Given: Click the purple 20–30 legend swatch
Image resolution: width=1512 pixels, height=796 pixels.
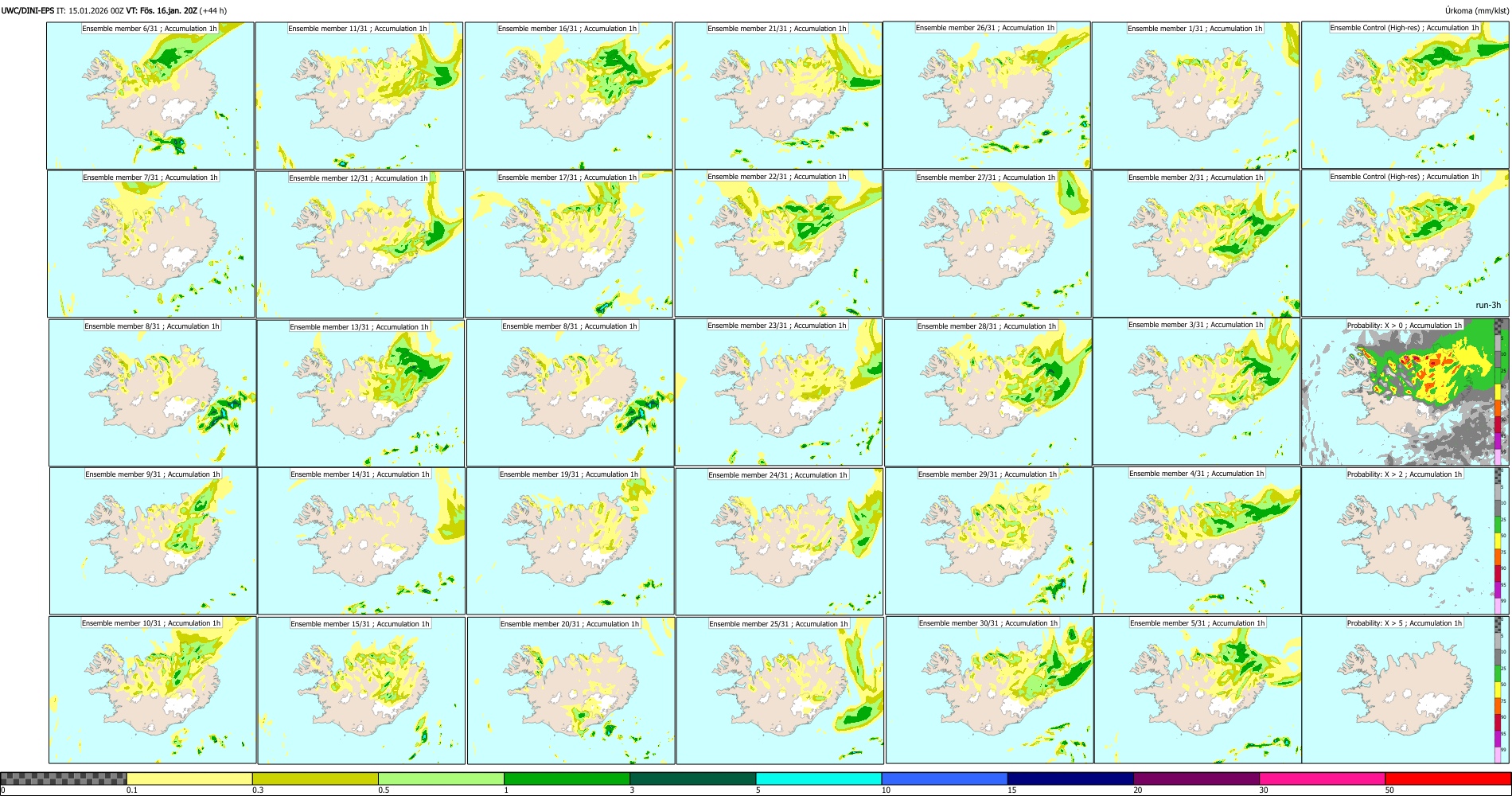Looking at the screenshot, I should coord(1196,778).
